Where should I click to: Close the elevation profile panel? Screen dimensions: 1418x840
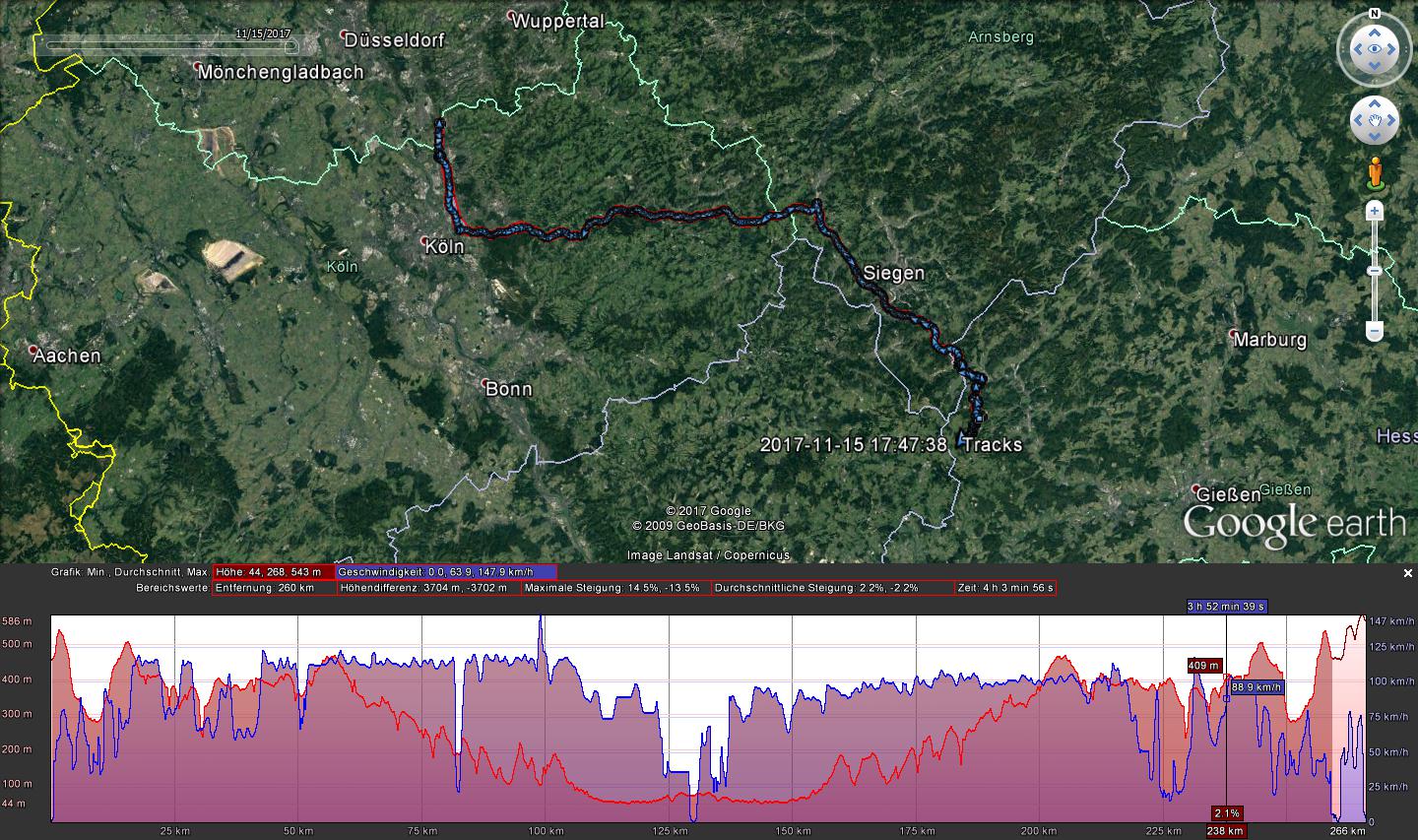(x=1408, y=572)
